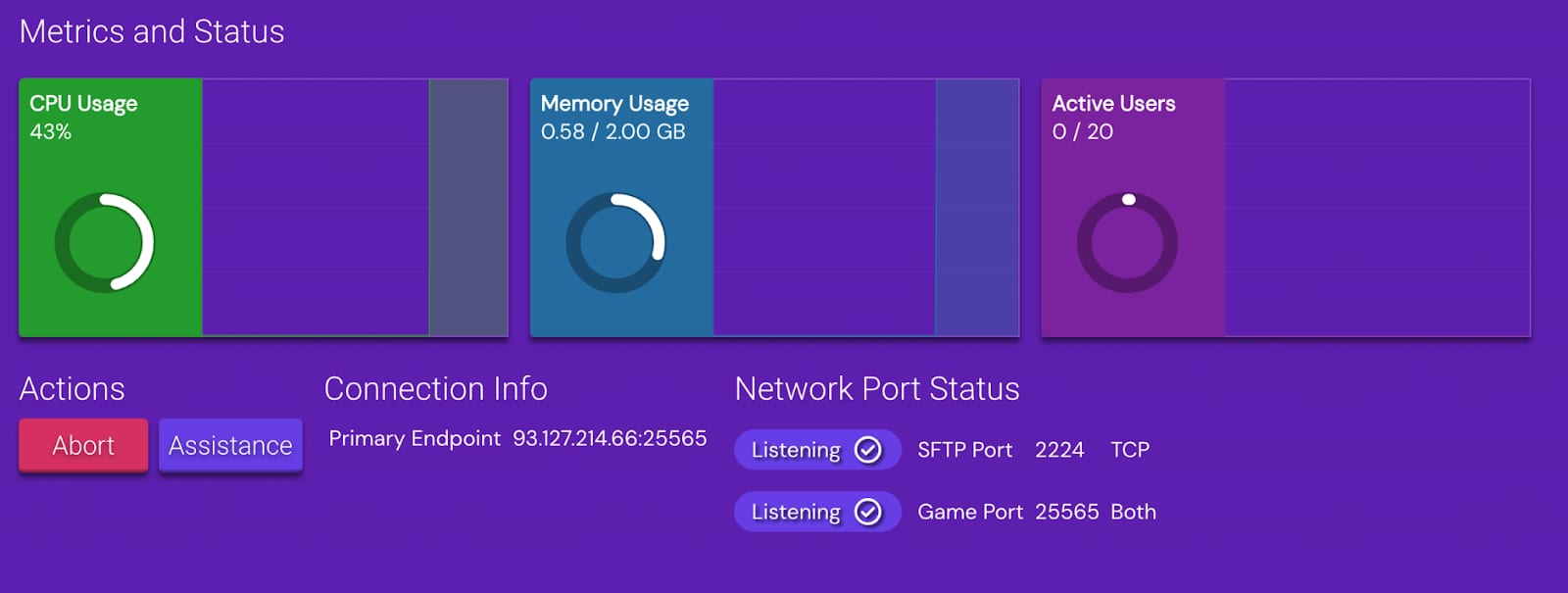Select the Game Port number 25565
The height and width of the screenshot is (593, 1568).
coord(1067,512)
